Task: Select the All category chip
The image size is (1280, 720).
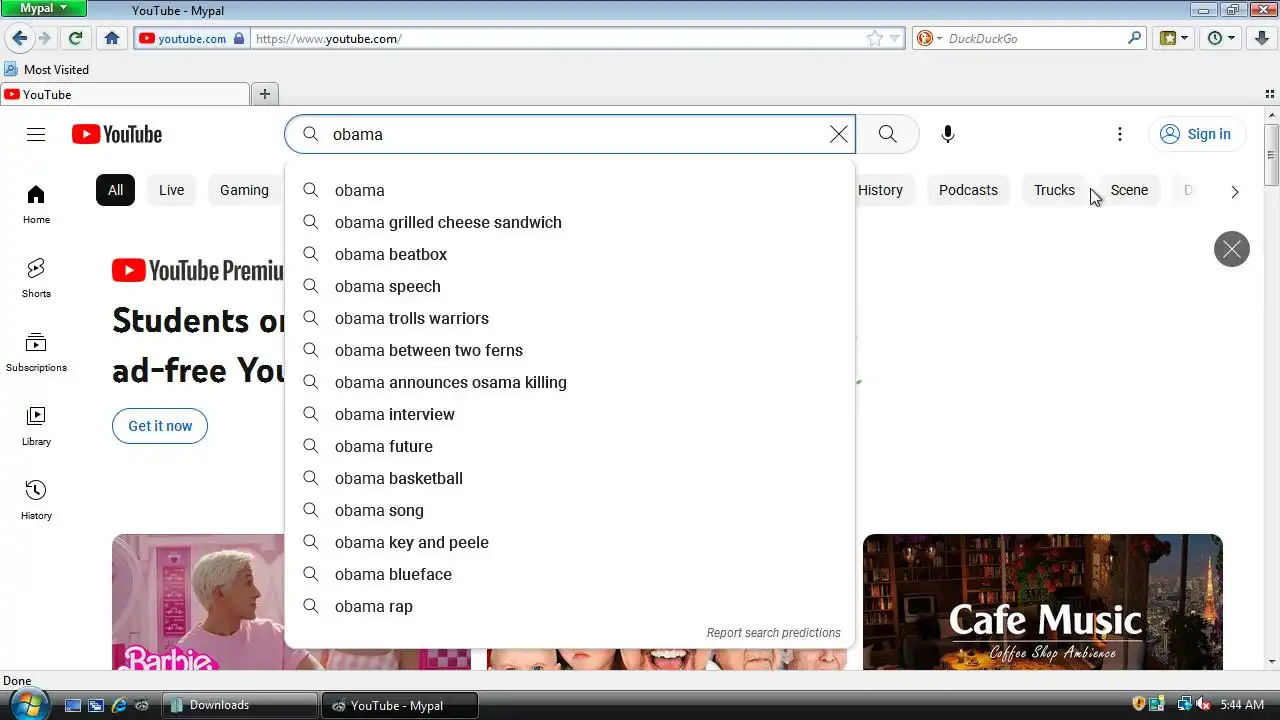Action: (115, 190)
